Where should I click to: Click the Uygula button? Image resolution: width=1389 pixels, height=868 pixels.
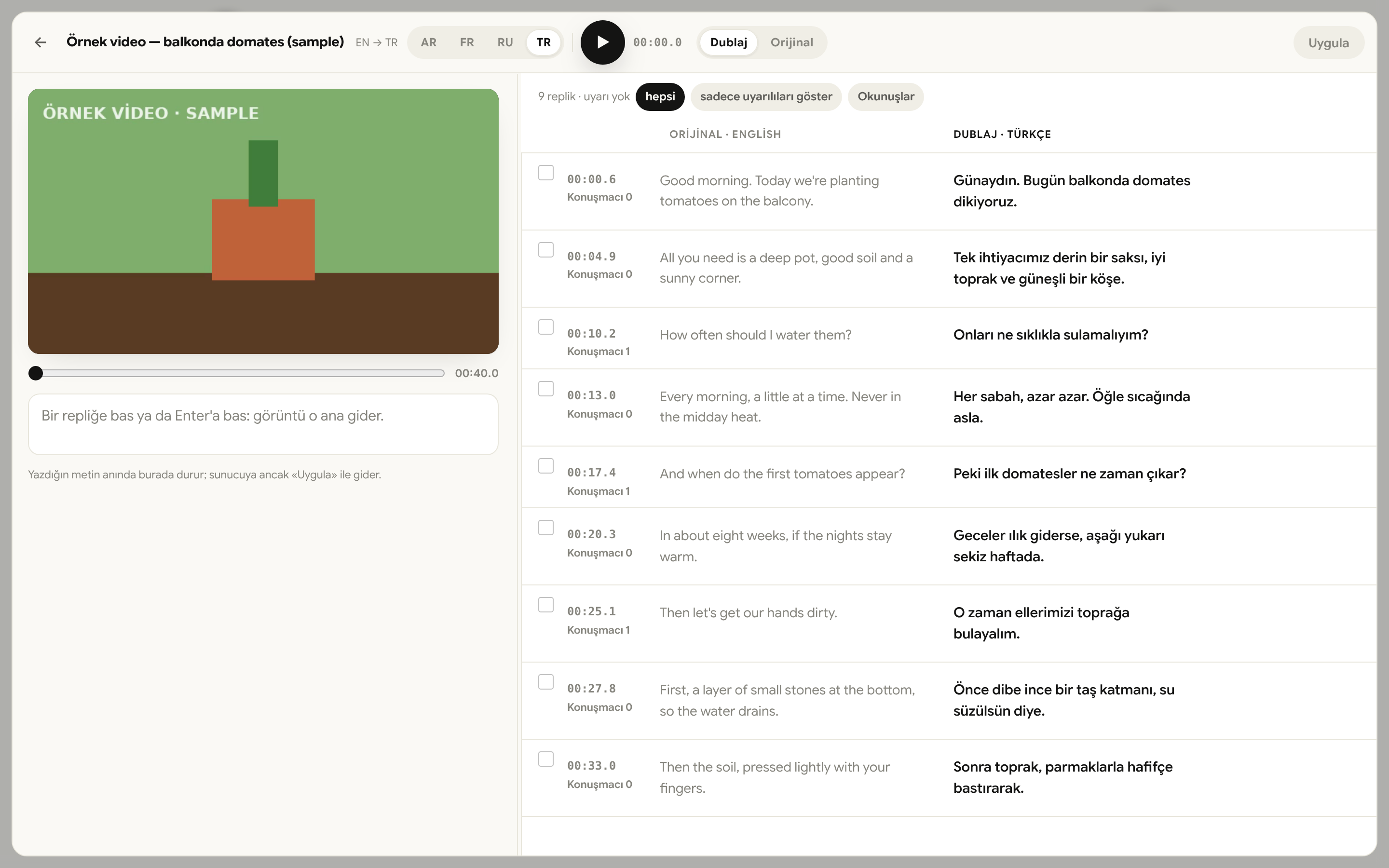pyautogui.click(x=1328, y=42)
